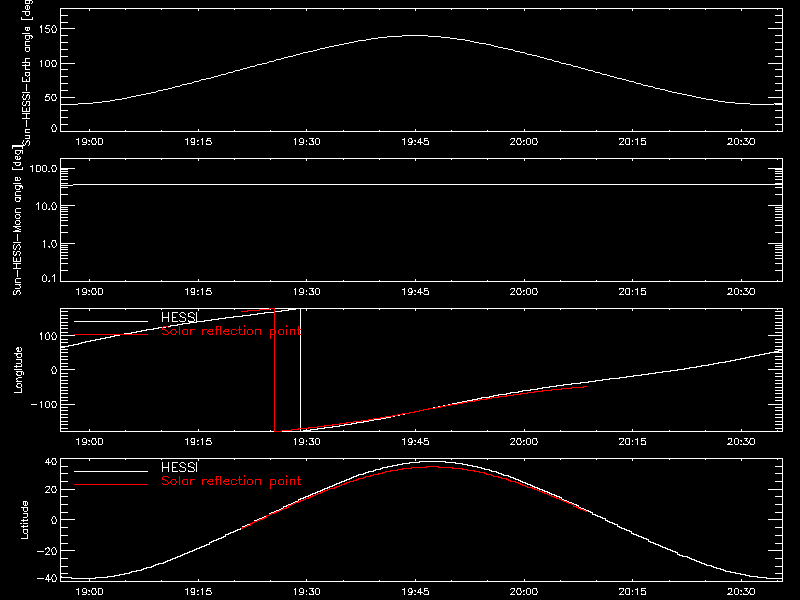Viewport: 800px width, 600px height.
Task: Click the peak of the red Latitude curve
Action: (432, 466)
